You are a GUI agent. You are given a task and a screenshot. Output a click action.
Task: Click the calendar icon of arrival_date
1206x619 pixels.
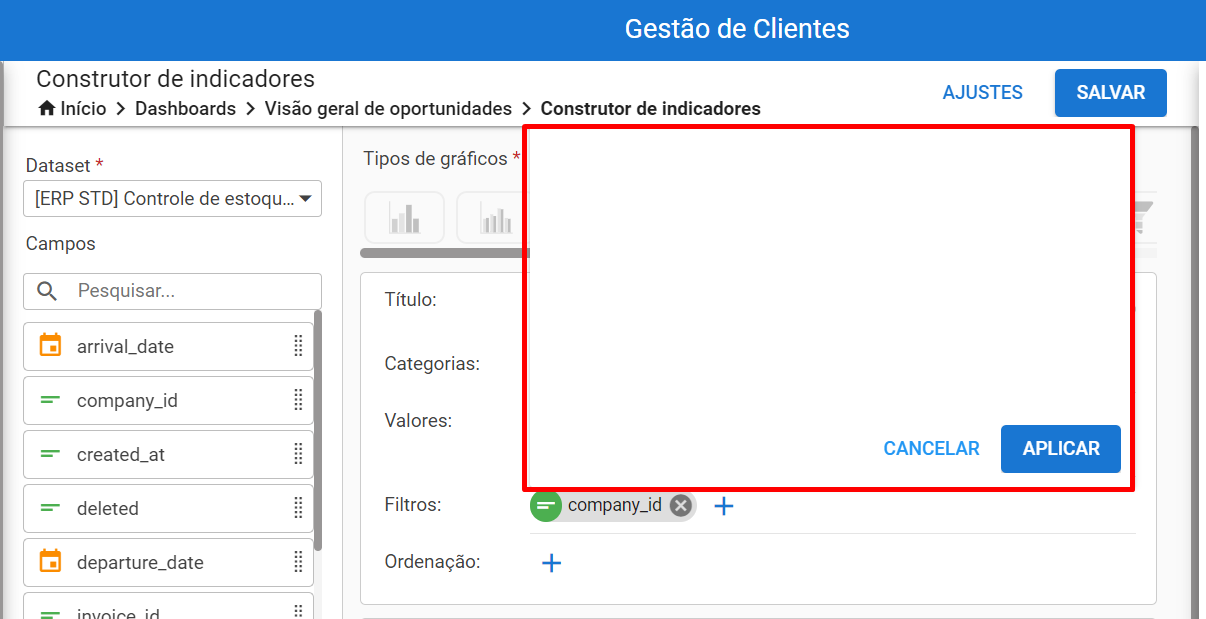[x=50, y=345]
